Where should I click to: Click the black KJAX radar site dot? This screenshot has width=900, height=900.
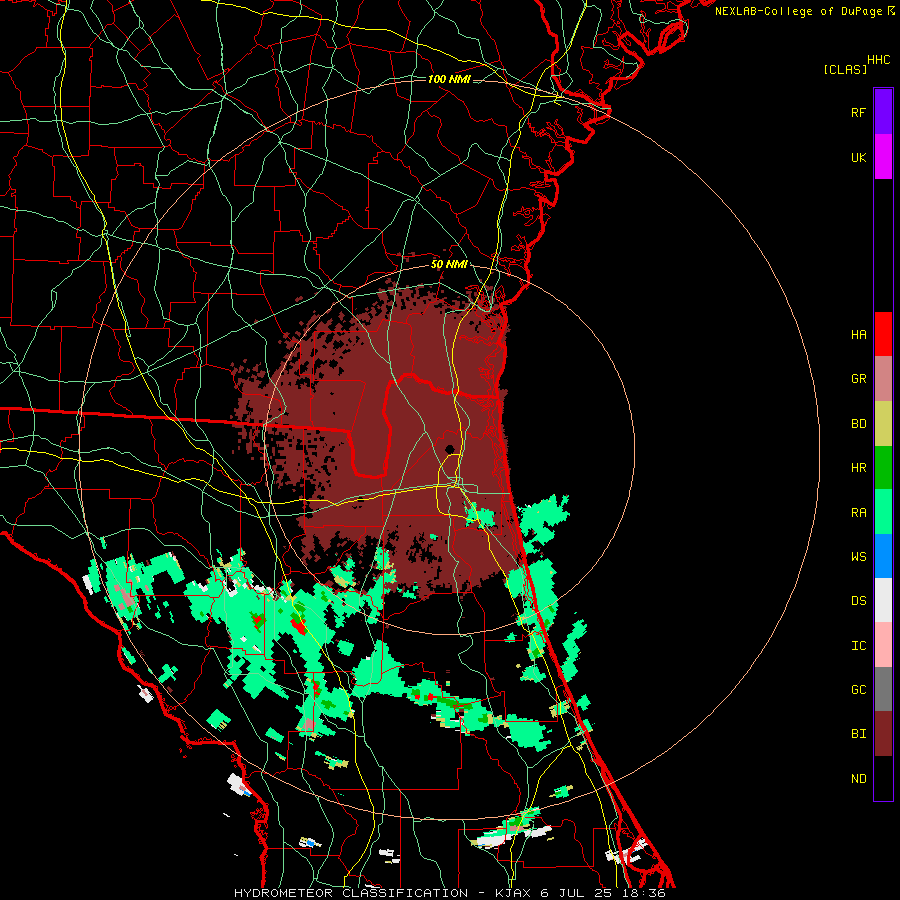click(449, 449)
